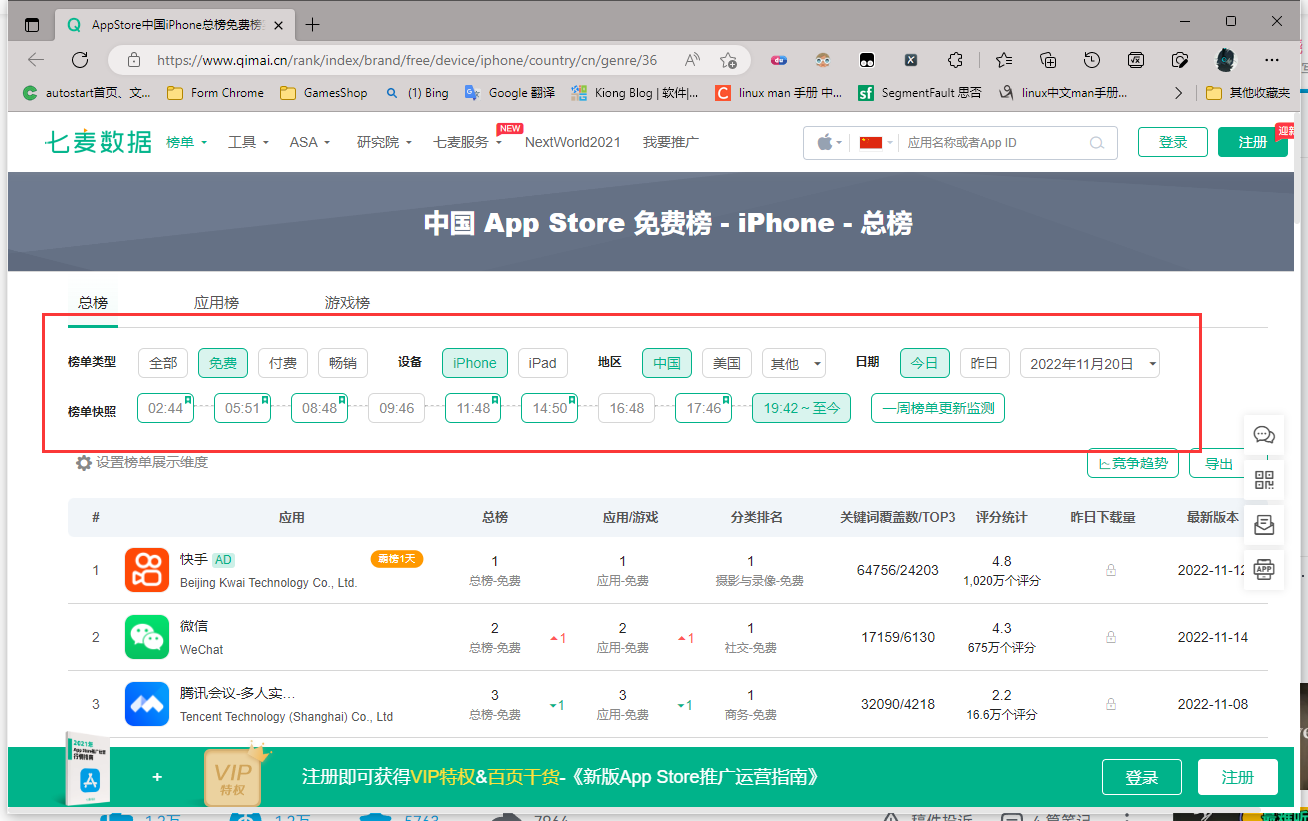Click the lock icon in the WeChat downloads cell
The height and width of the screenshot is (821, 1308).
click(x=1110, y=637)
